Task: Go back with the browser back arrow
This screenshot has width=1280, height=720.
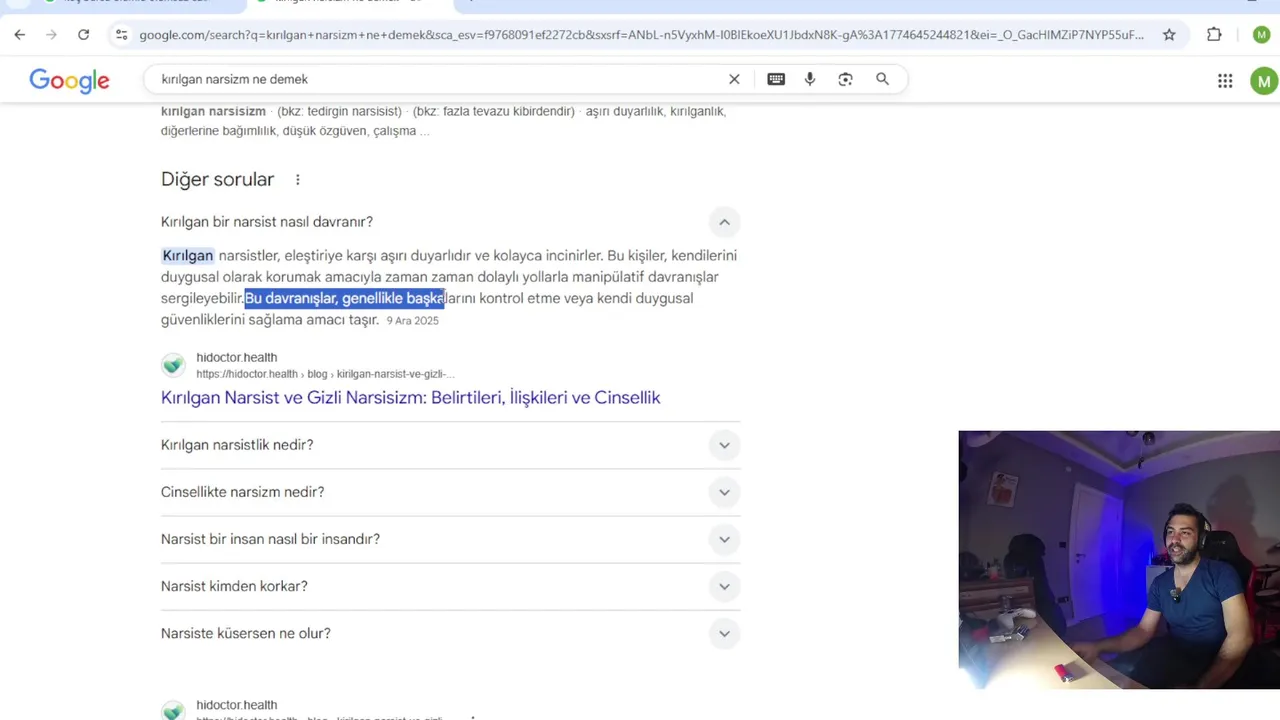Action: click(20, 35)
